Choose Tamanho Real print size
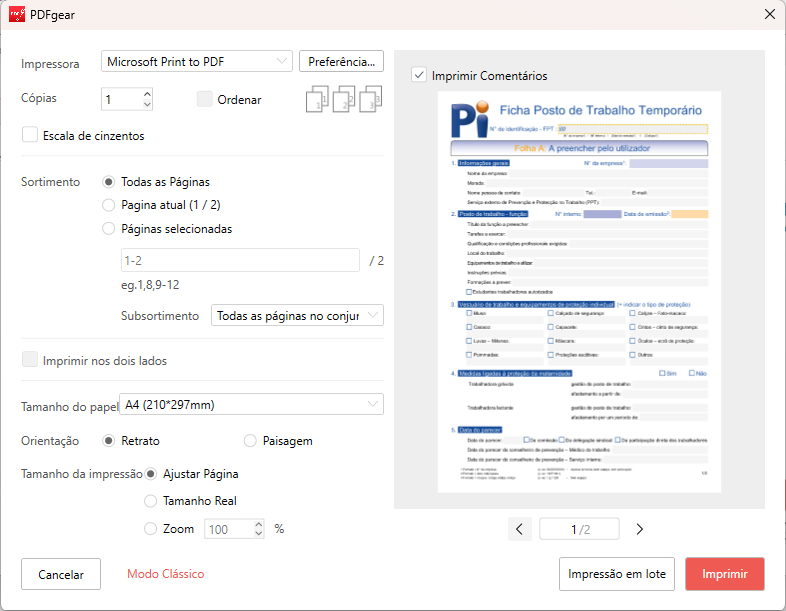 click(x=150, y=501)
